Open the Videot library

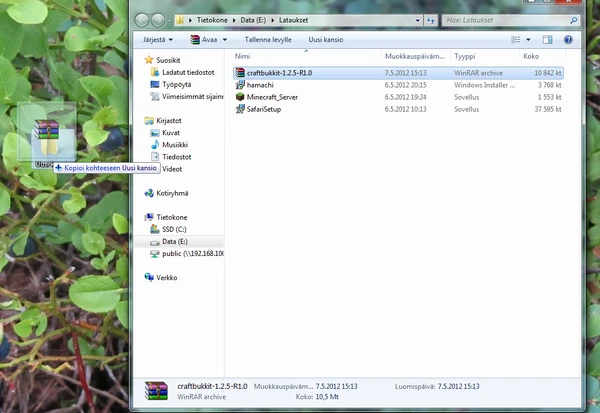coord(172,169)
